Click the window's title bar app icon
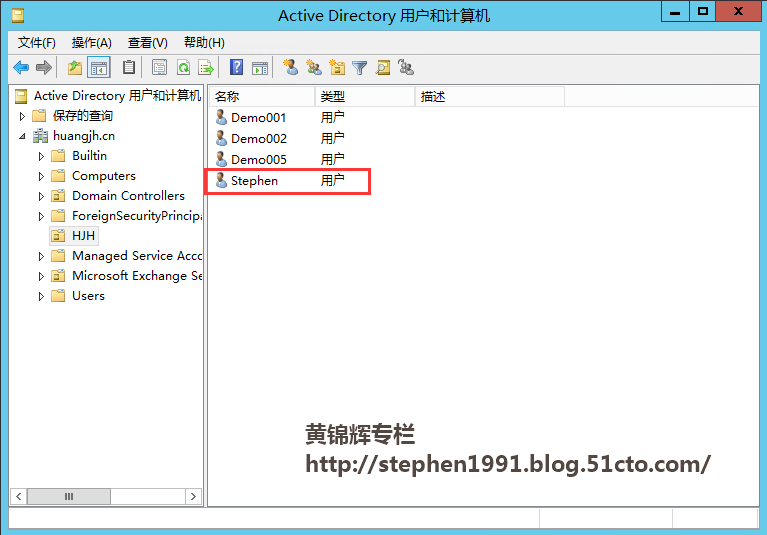The width and height of the screenshot is (767, 535). [18, 16]
